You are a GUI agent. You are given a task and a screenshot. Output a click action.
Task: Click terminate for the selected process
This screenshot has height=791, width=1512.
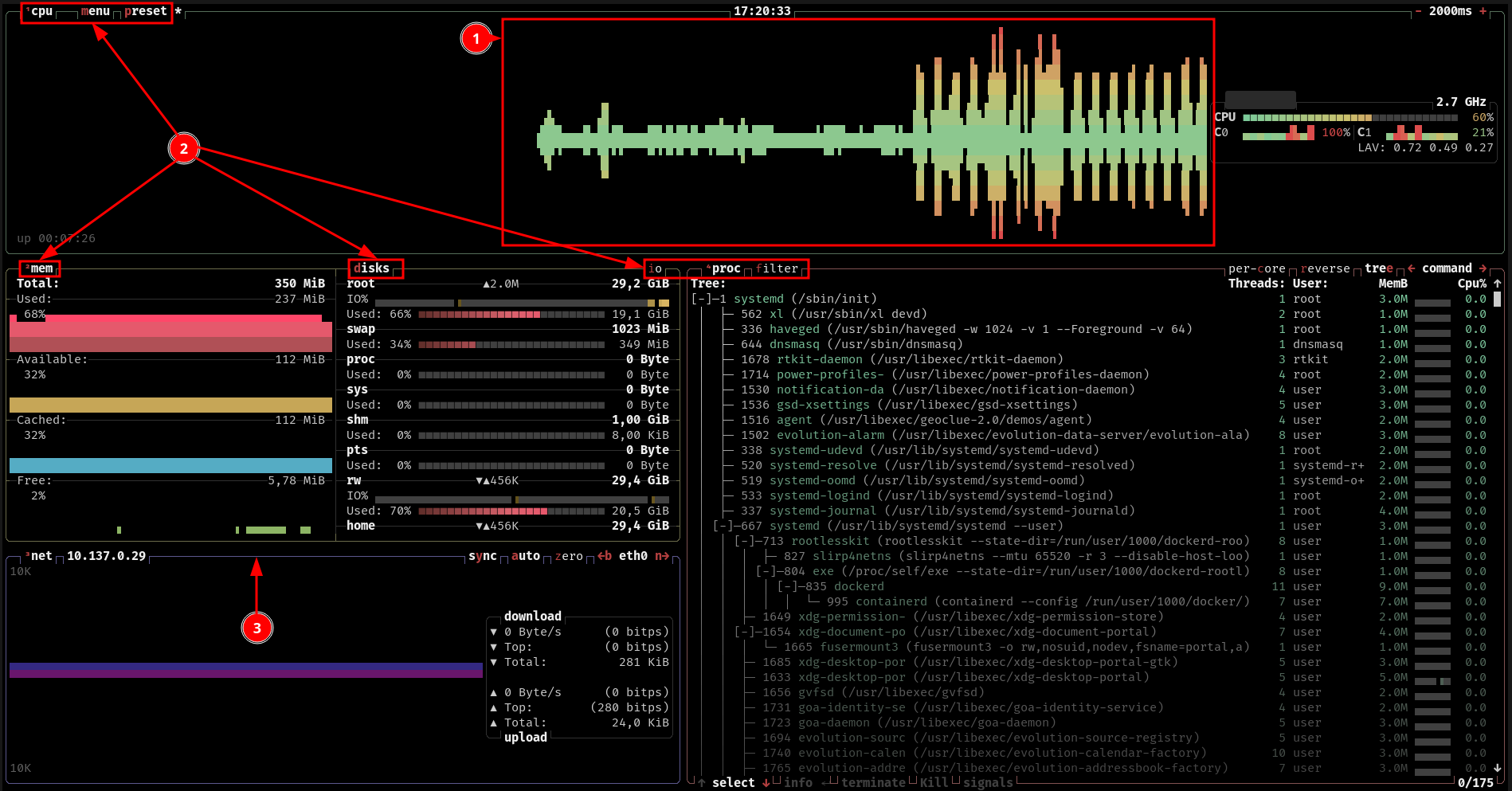tap(873, 783)
